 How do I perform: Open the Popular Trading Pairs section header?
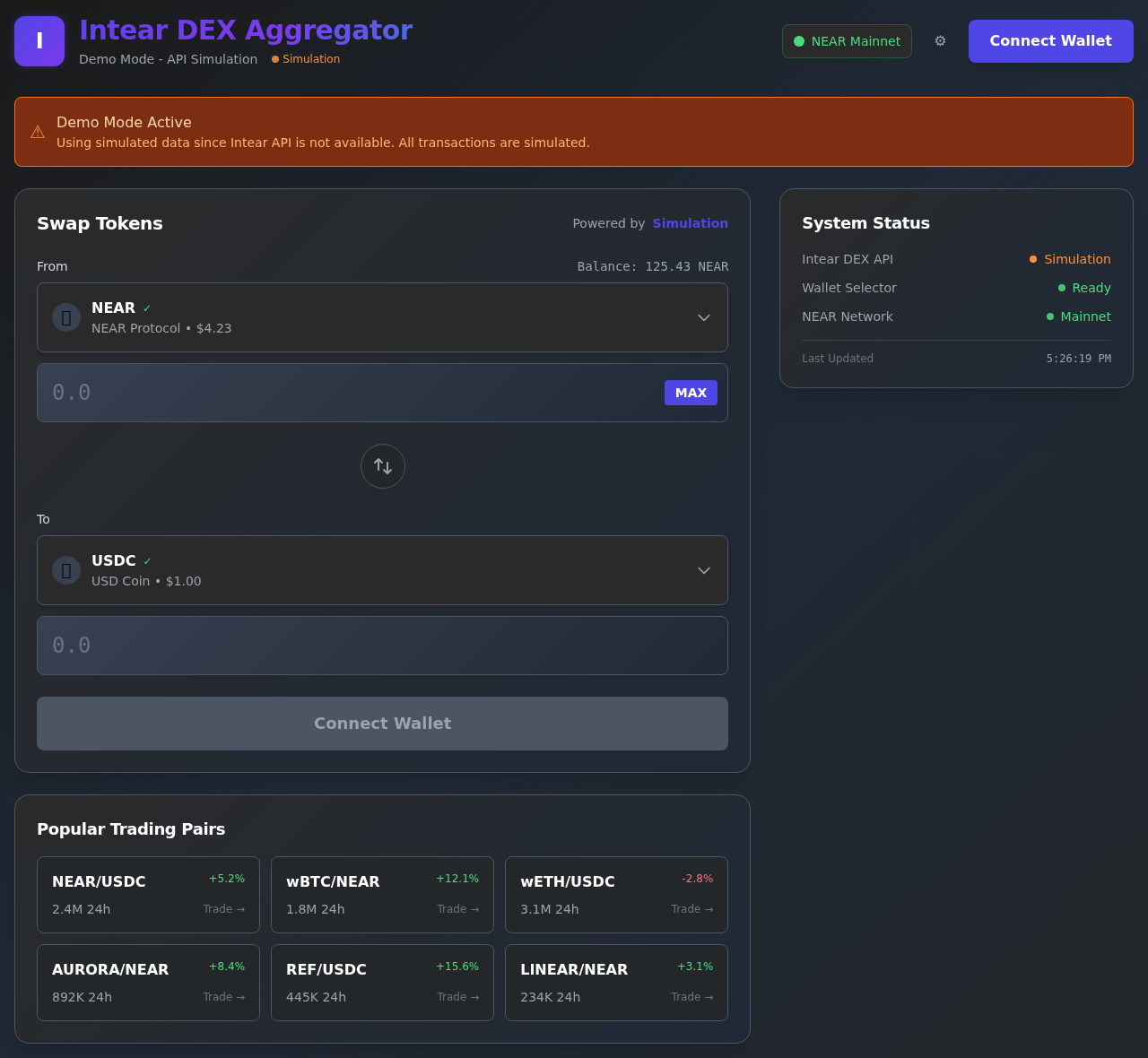point(131,828)
